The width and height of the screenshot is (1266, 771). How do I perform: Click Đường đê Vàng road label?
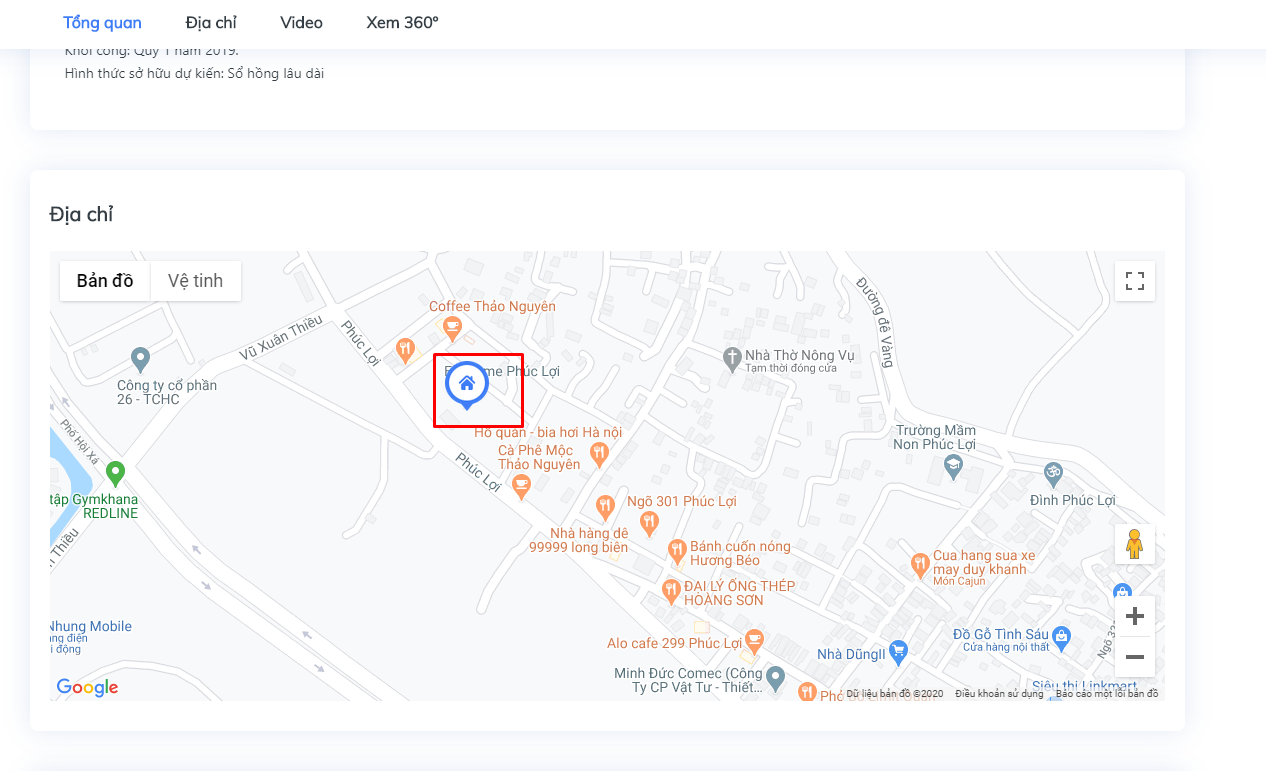tap(874, 323)
